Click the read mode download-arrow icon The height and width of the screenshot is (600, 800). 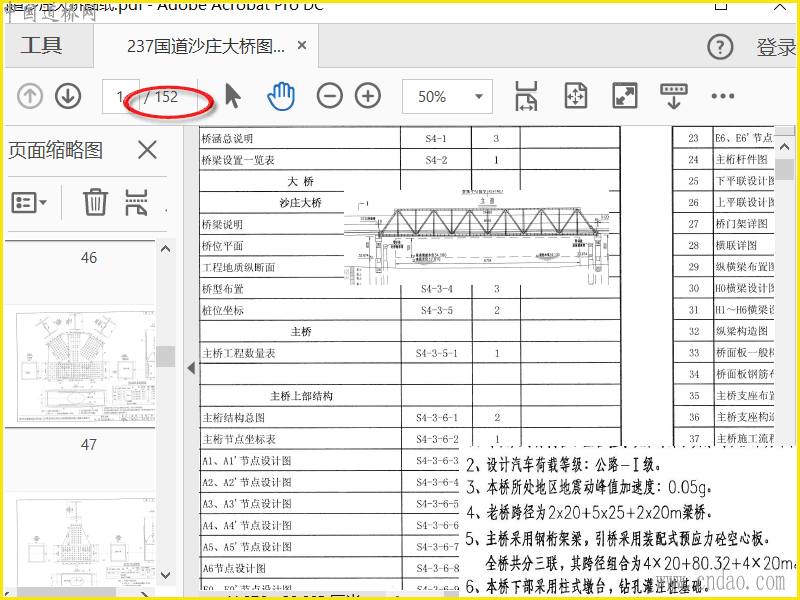(673, 96)
